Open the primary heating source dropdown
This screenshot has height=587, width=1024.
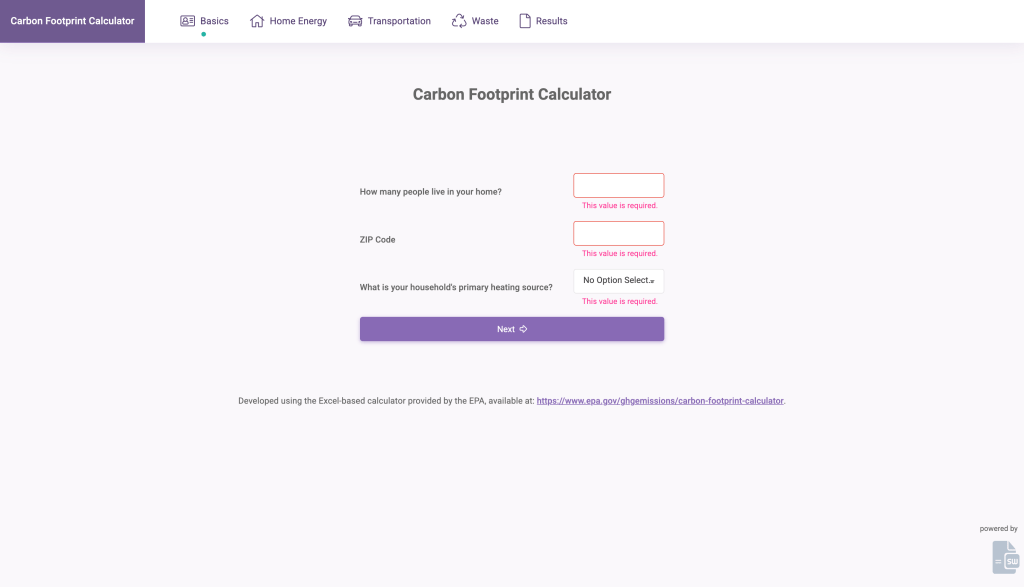(x=618, y=281)
